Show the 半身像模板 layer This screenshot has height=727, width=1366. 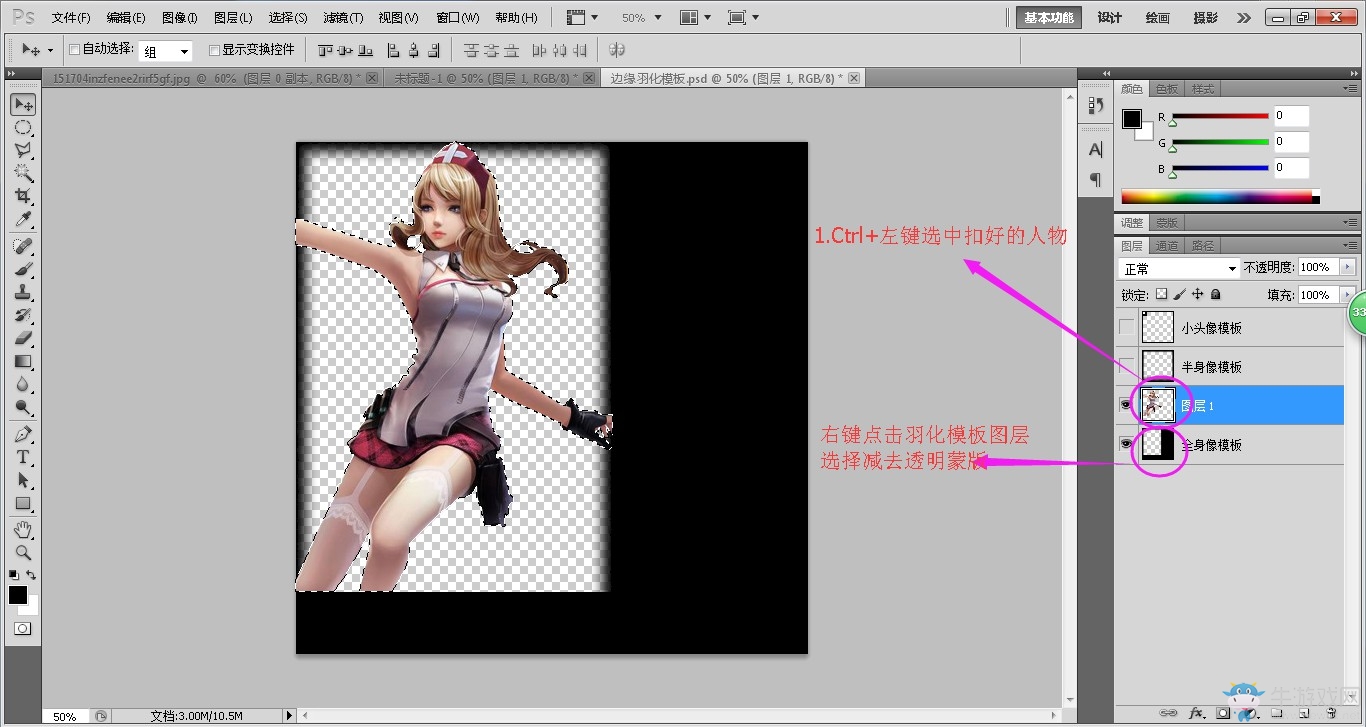1127,366
